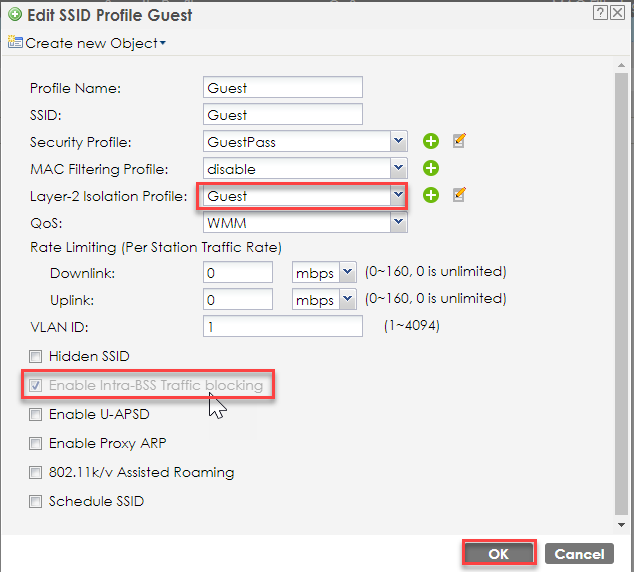The height and width of the screenshot is (572, 634).
Task: Enable Proxy ARP checkbox
Action: 35,443
